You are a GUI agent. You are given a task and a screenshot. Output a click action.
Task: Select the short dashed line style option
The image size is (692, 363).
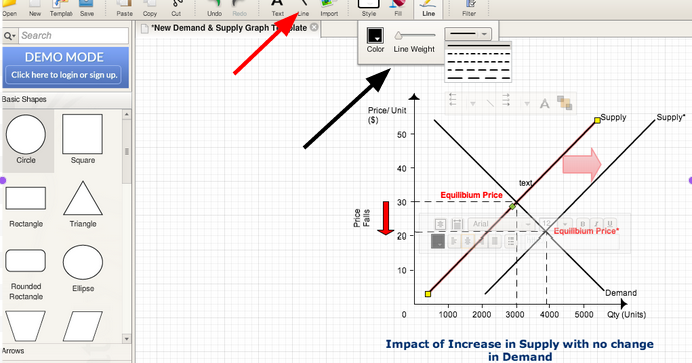(478, 62)
